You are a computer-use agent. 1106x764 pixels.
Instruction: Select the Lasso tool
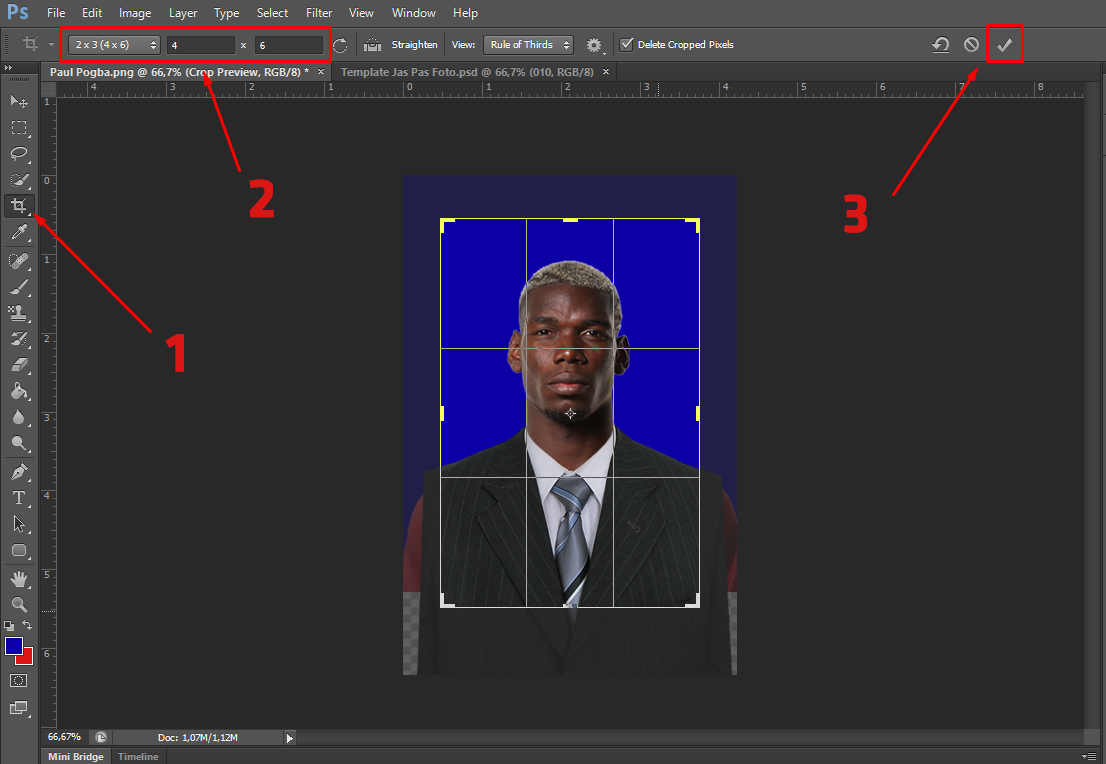19,154
